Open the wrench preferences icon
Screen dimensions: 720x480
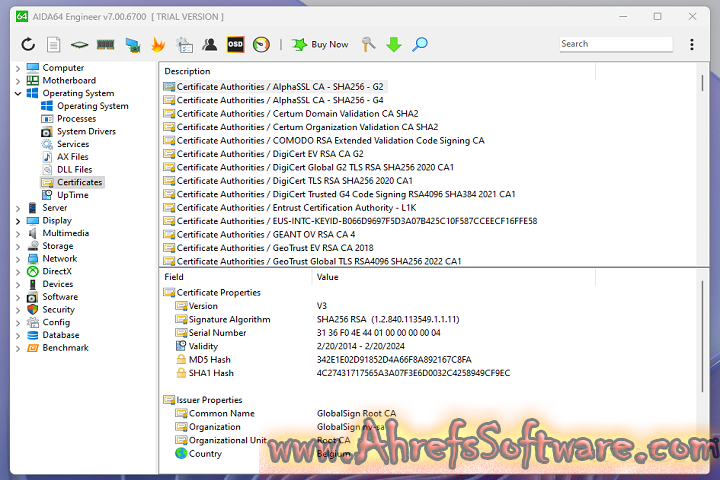(368, 44)
